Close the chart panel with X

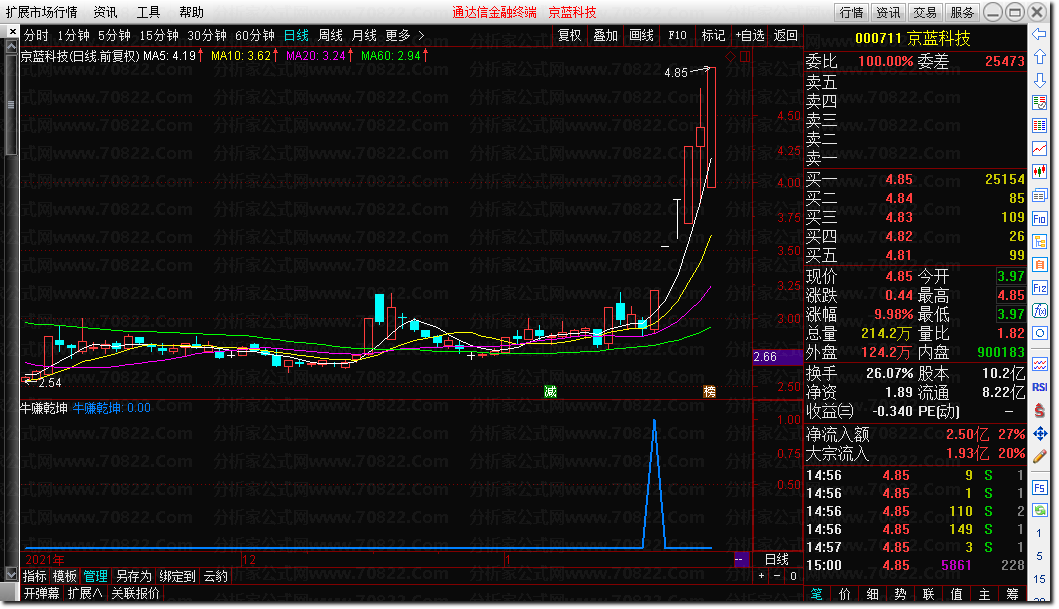(12, 32)
